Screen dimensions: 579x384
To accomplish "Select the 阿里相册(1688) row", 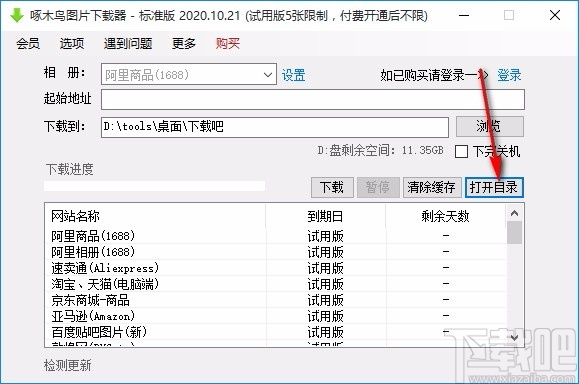I will 275,252.
